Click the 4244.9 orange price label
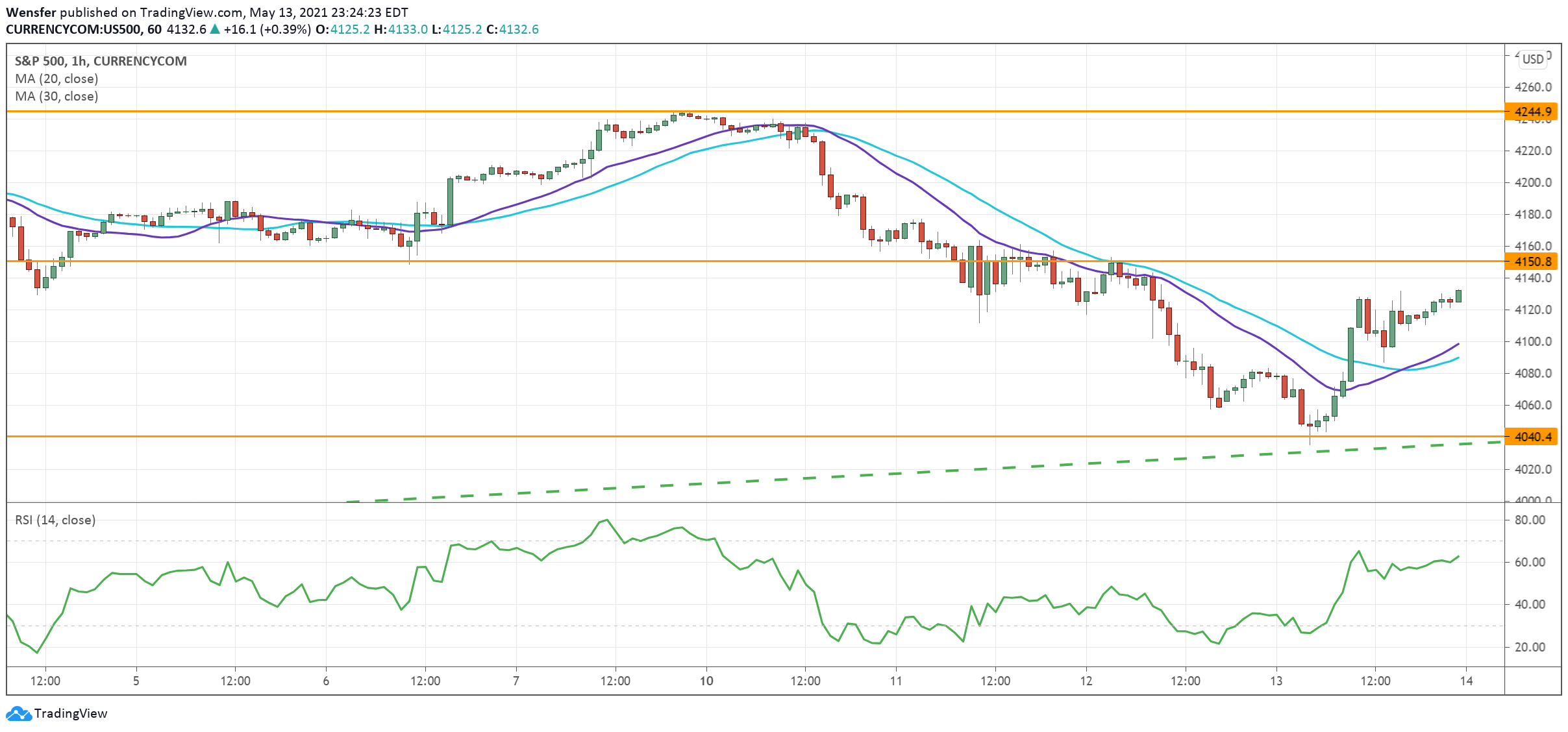 coord(1532,112)
